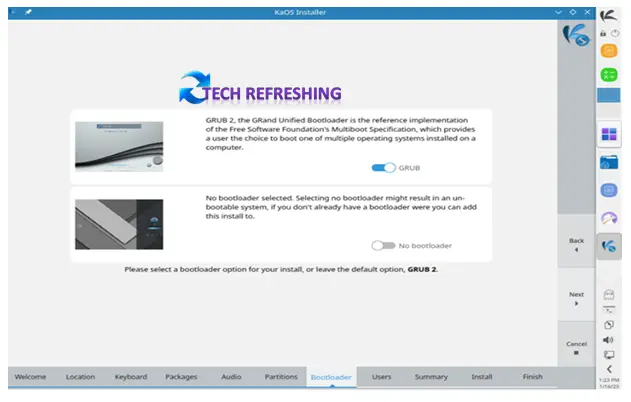The height and width of the screenshot is (402, 631).
Task: Click the GRUB preview thumbnail
Action: click(x=119, y=146)
